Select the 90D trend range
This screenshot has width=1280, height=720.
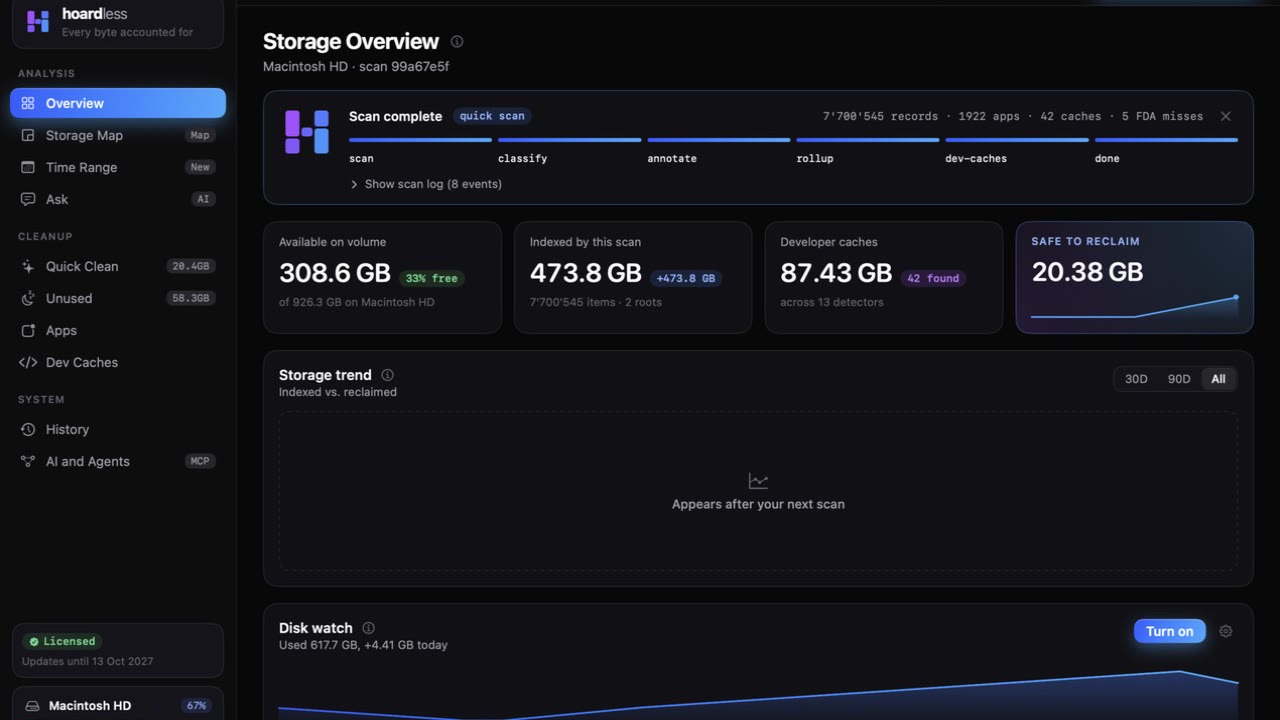(1179, 379)
